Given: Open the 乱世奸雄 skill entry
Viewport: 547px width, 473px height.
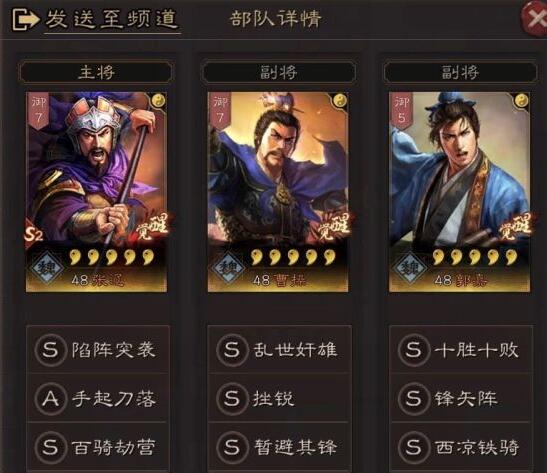Looking at the screenshot, I should point(279,349).
